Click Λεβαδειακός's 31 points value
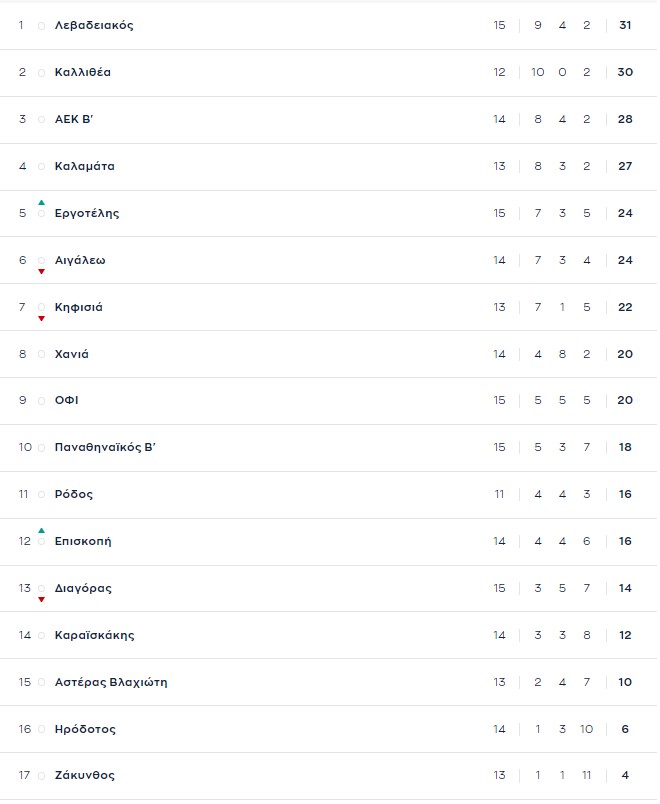Image resolution: width=660 pixels, height=804 pixels. 625,26
